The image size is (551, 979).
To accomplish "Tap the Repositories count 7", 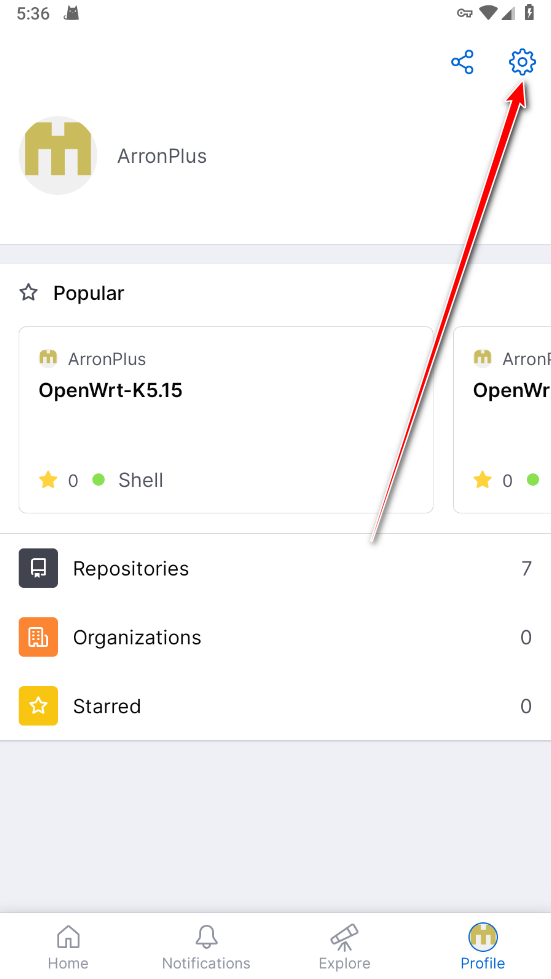I will [527, 568].
